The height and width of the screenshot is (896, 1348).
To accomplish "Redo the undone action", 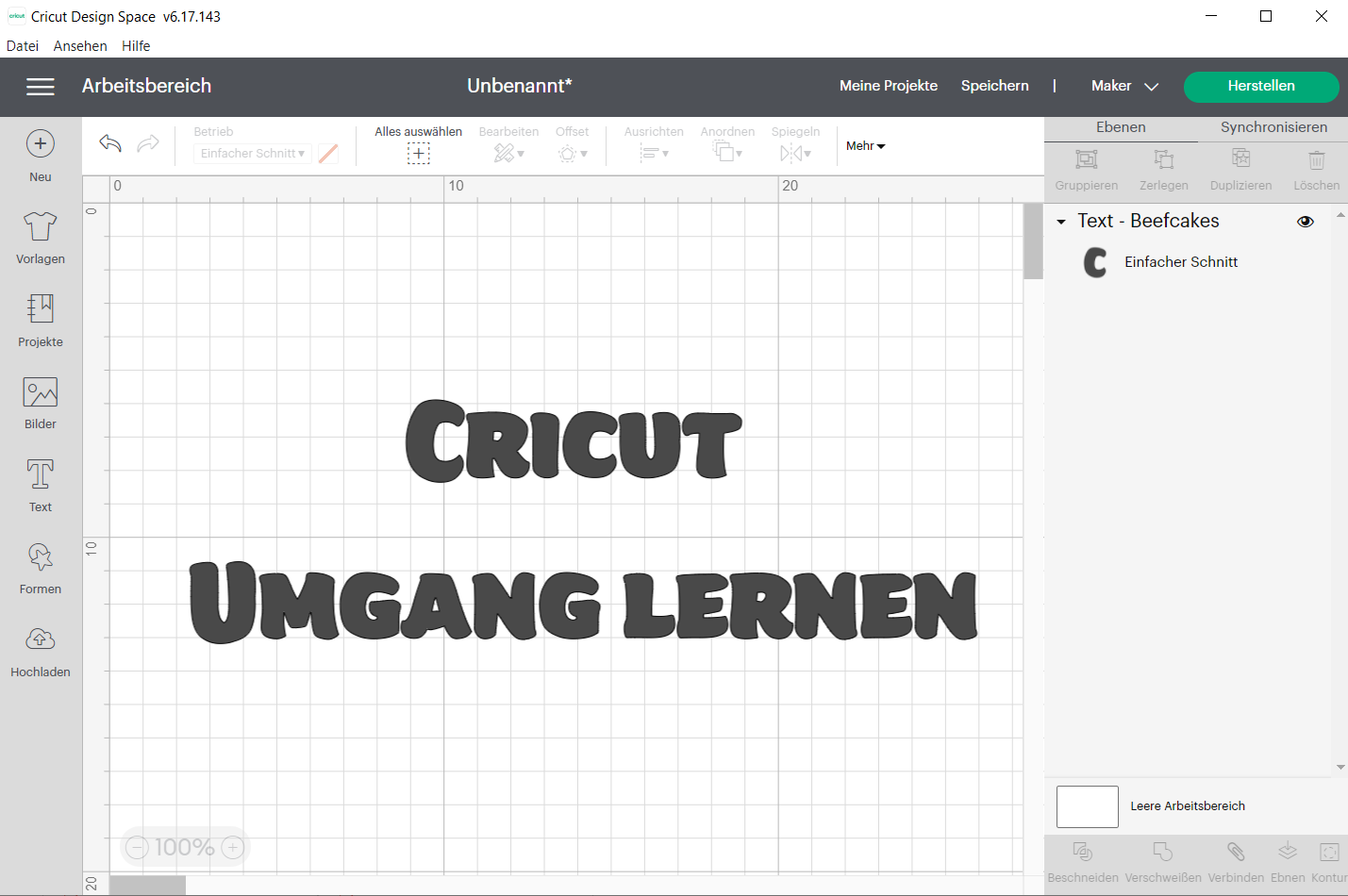I will point(148,143).
